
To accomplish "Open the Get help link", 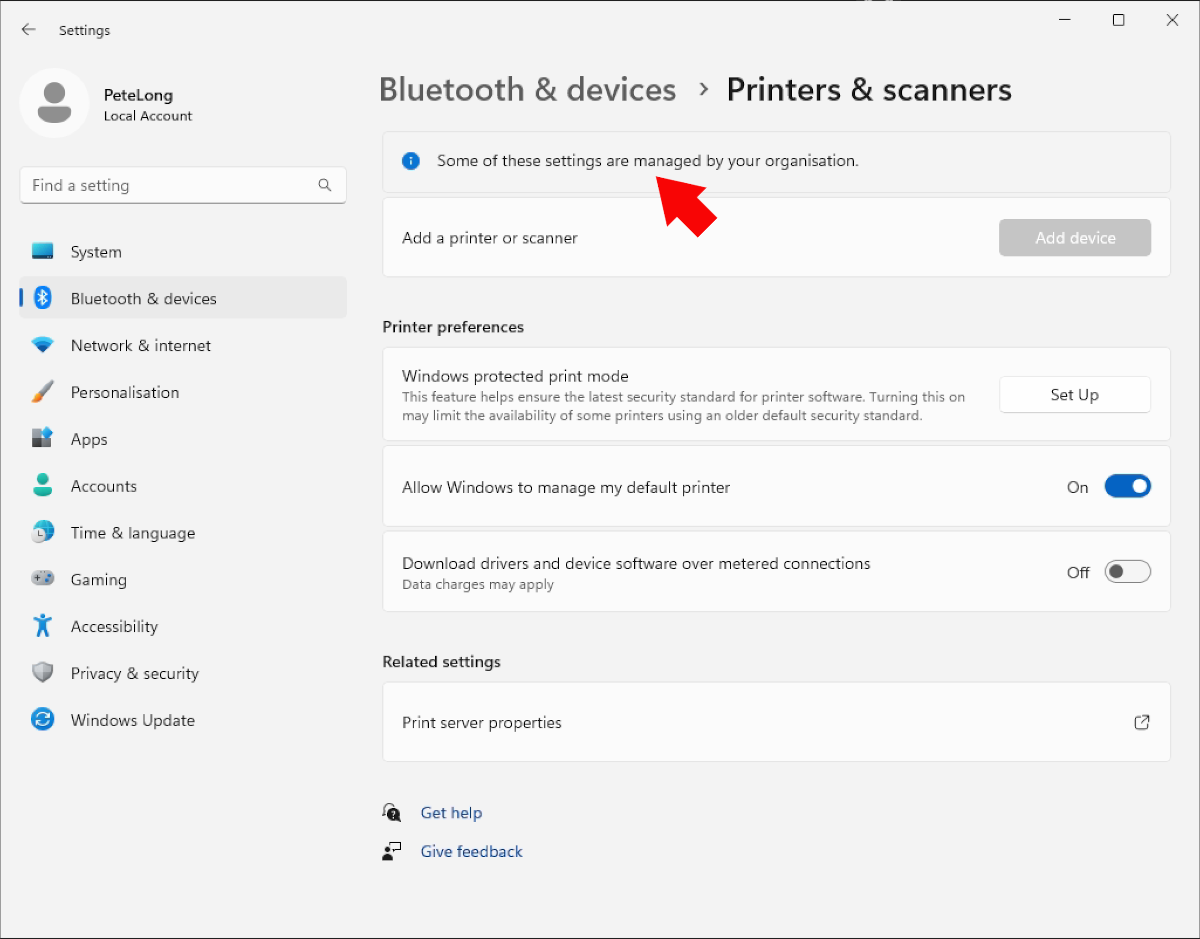I will click(x=451, y=812).
